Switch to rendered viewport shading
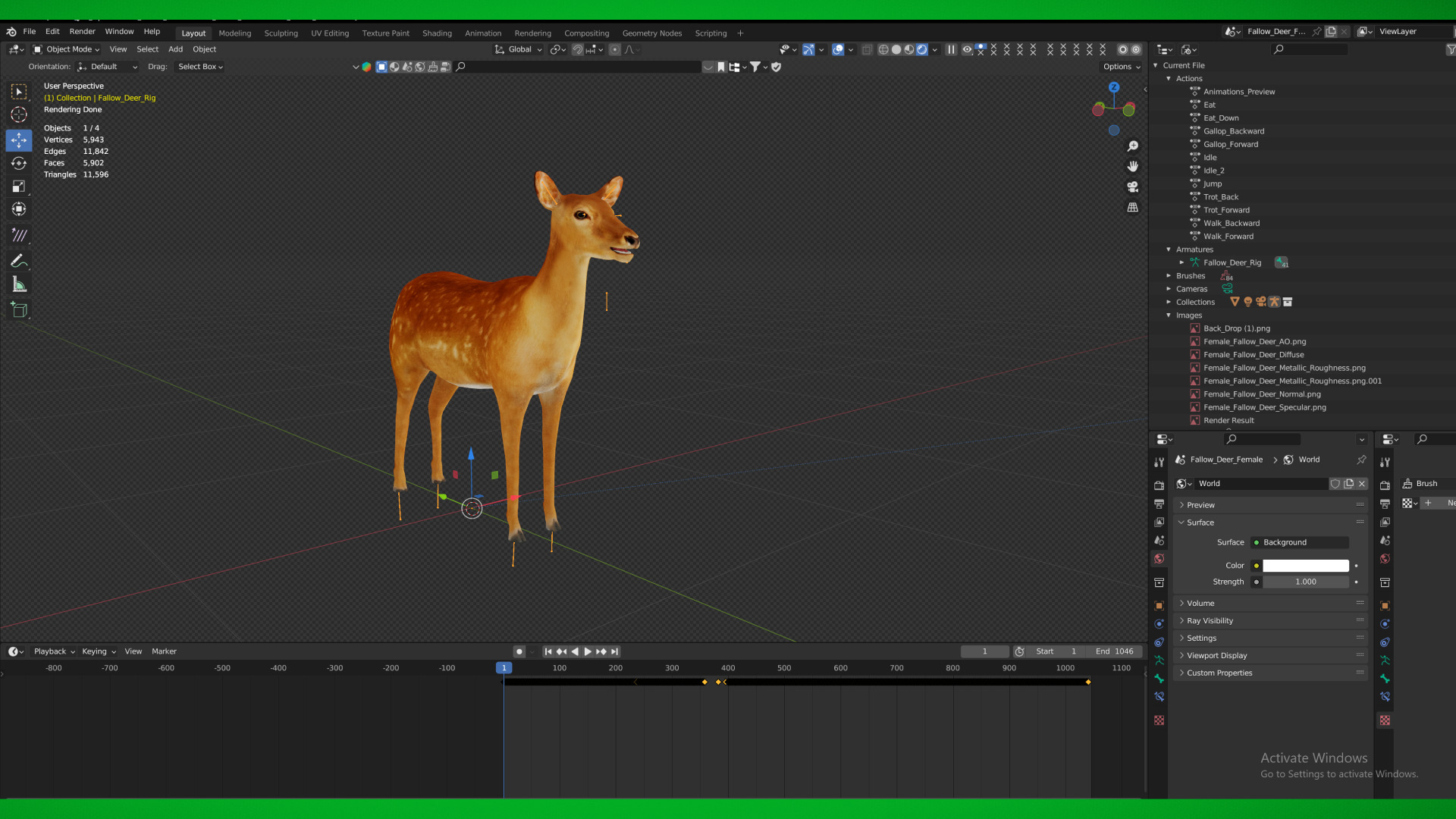 (922, 49)
